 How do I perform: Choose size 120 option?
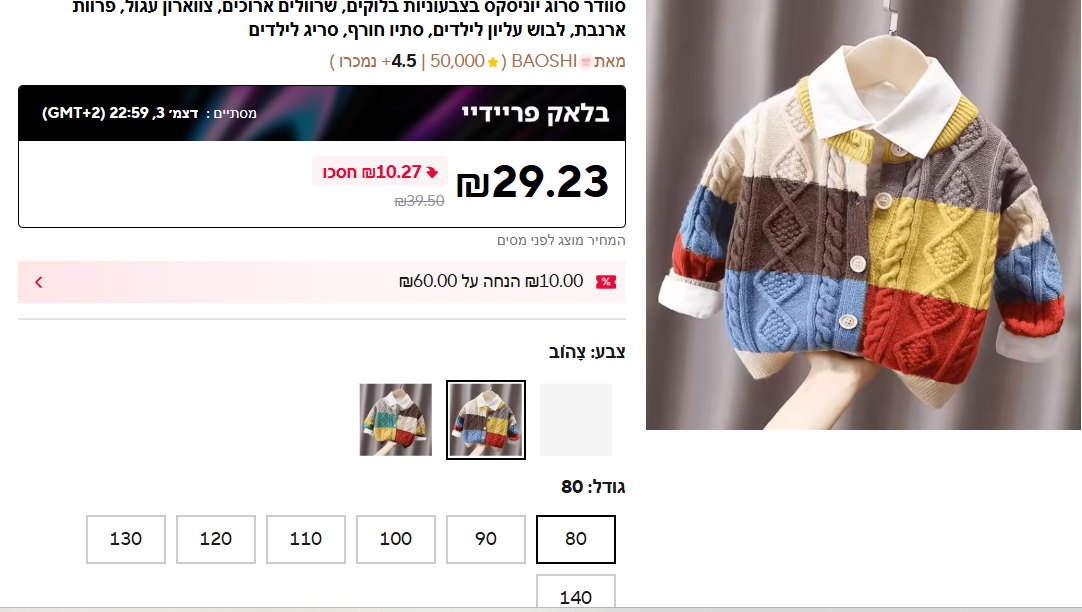point(215,539)
